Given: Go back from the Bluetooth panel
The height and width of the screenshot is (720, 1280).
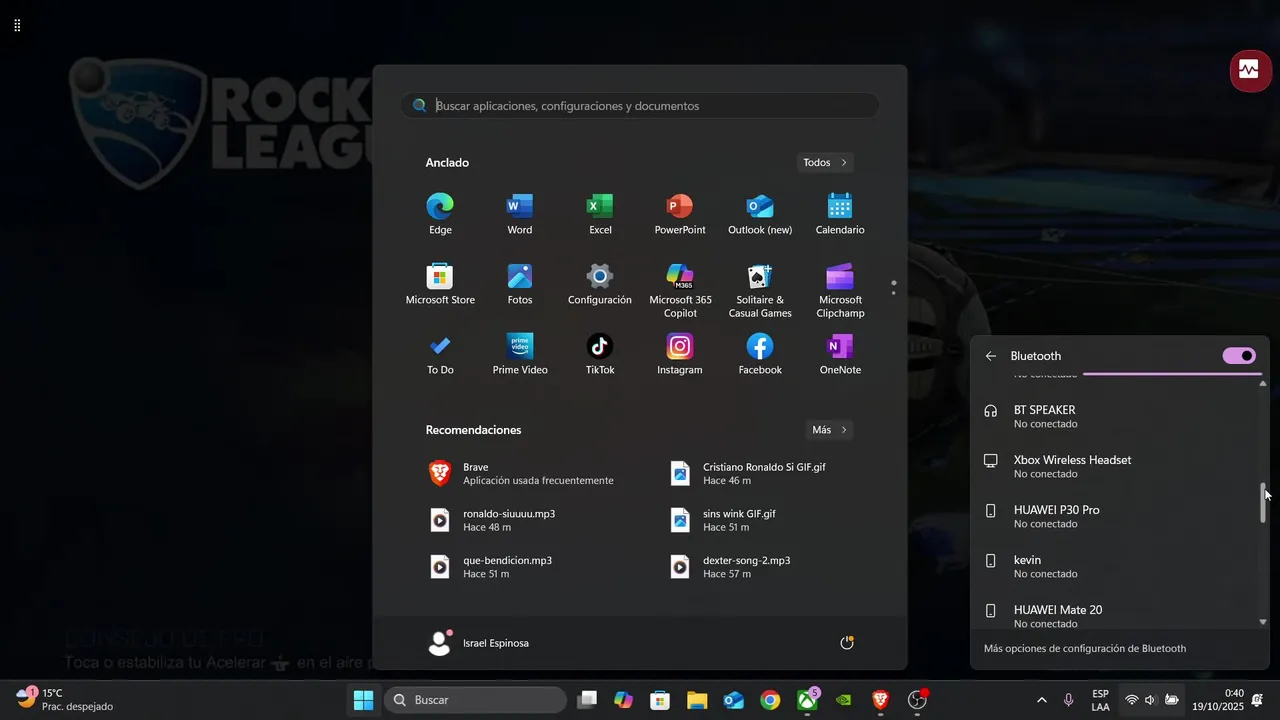Looking at the screenshot, I should (x=991, y=356).
